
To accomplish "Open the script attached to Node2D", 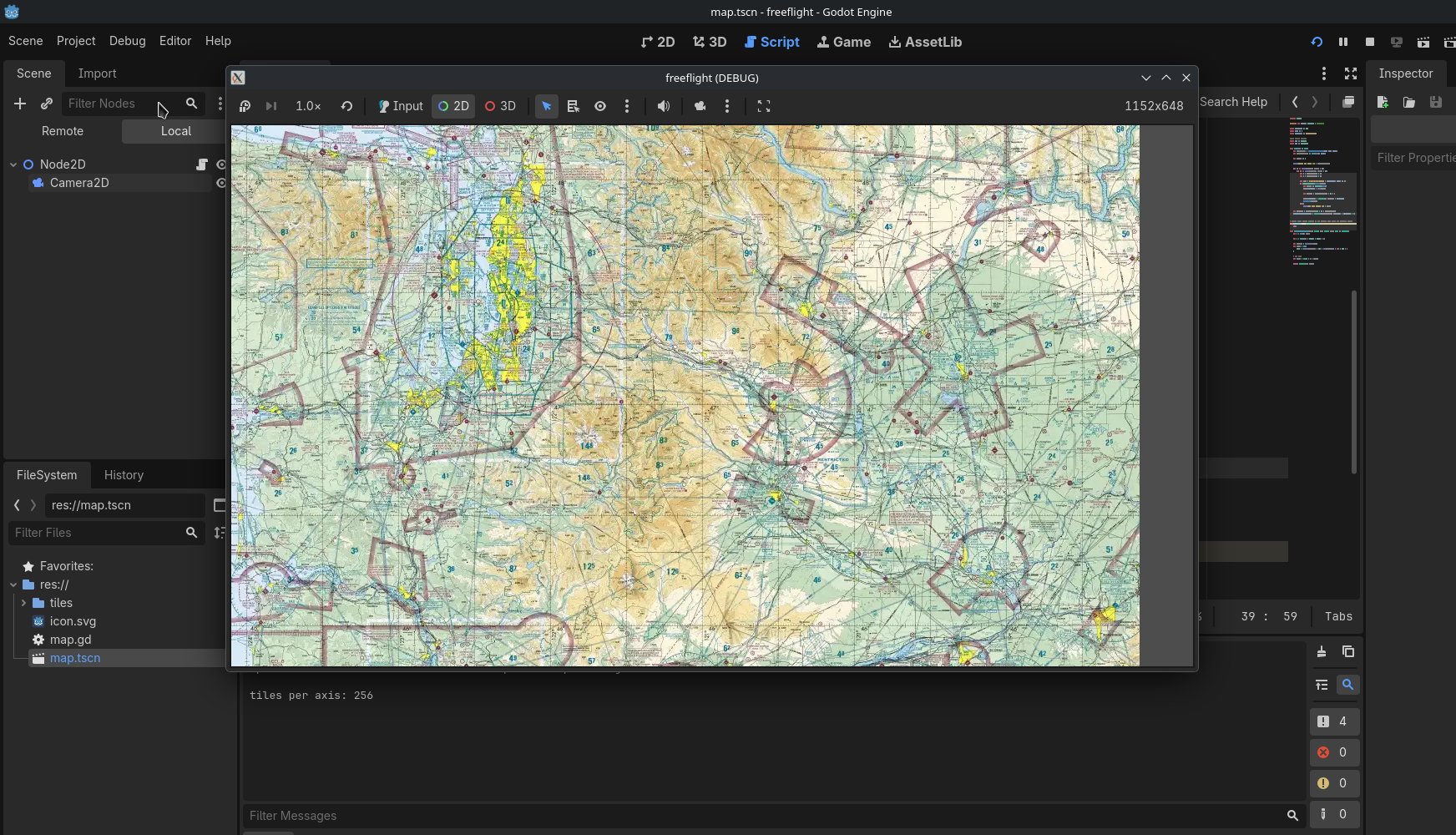I will [x=201, y=164].
